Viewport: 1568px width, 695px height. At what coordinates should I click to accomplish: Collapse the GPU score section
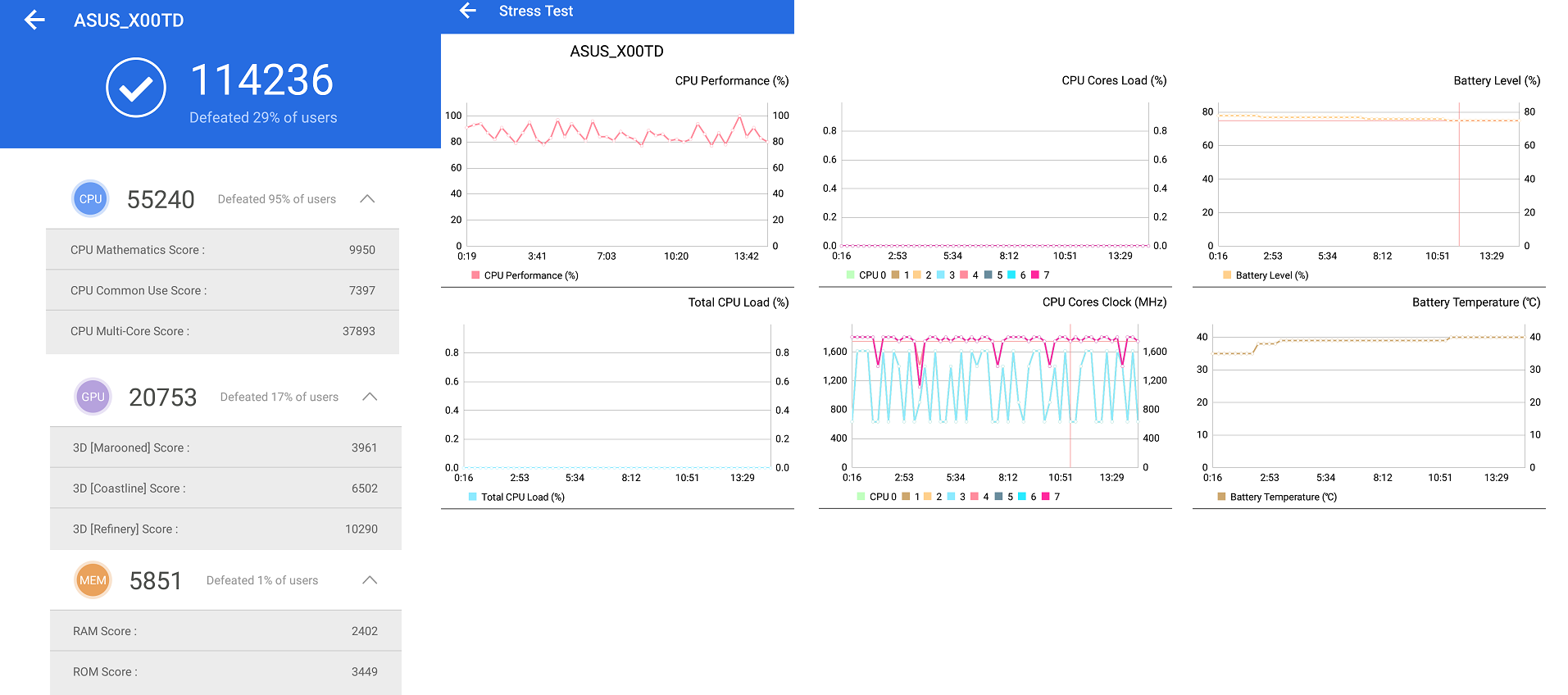[370, 397]
